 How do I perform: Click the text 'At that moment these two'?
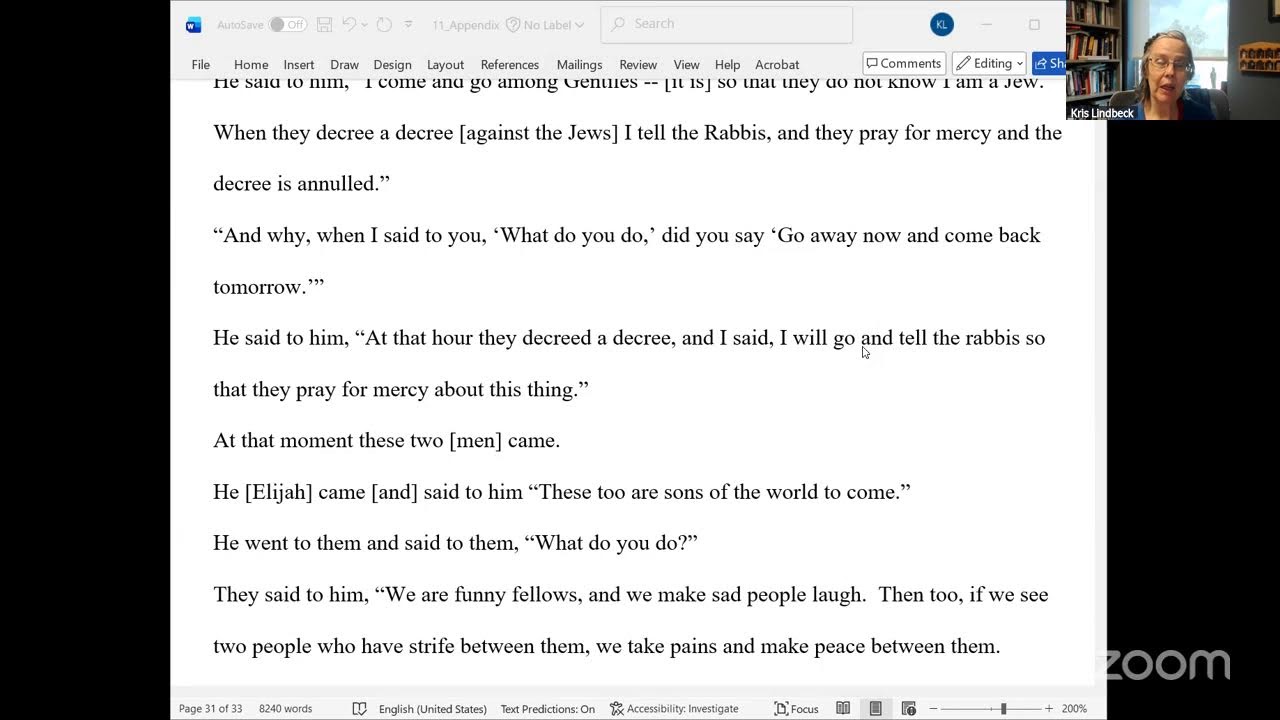(329, 441)
